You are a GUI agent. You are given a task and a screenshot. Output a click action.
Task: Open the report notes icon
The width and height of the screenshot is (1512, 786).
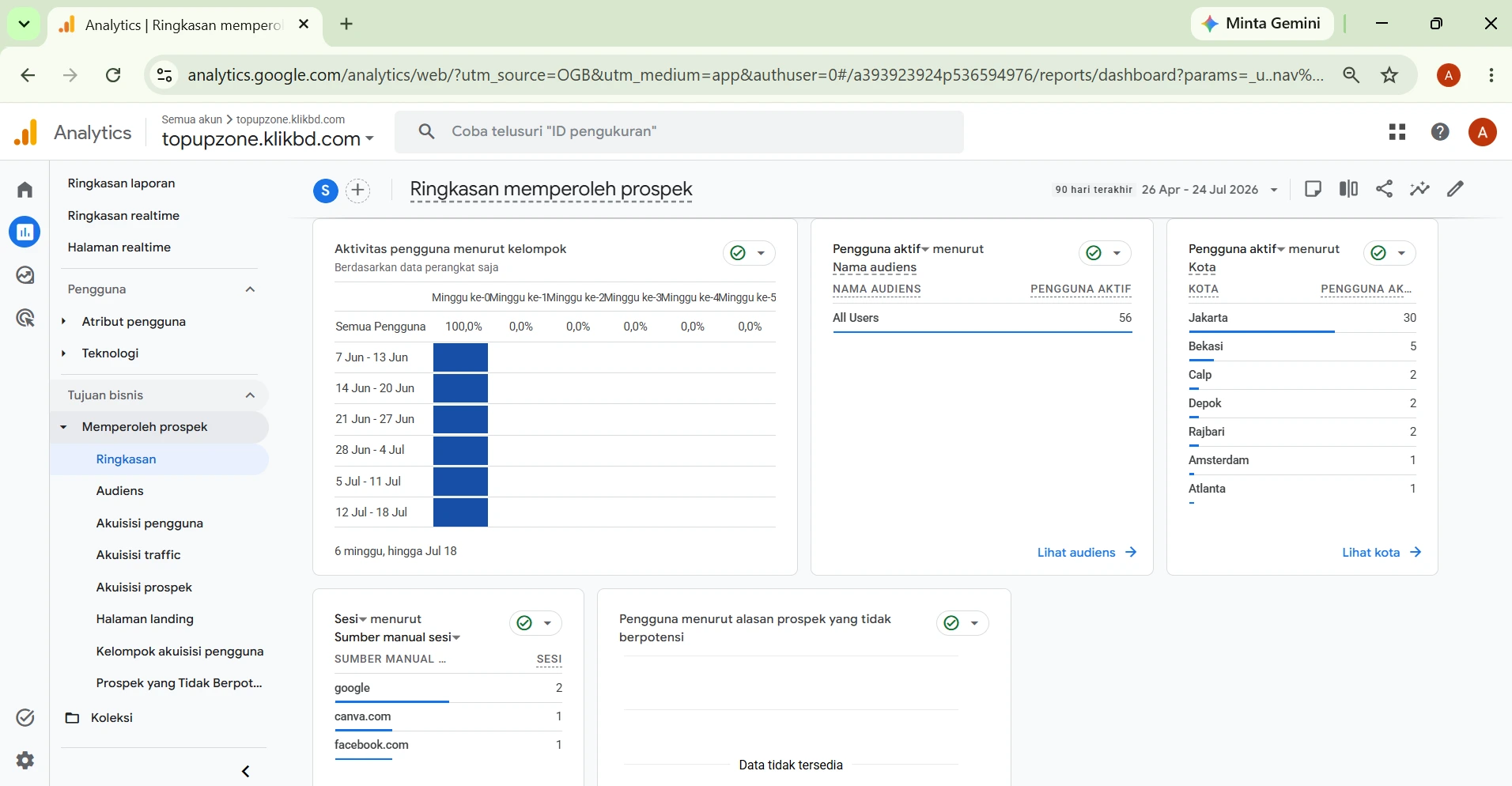click(1313, 189)
